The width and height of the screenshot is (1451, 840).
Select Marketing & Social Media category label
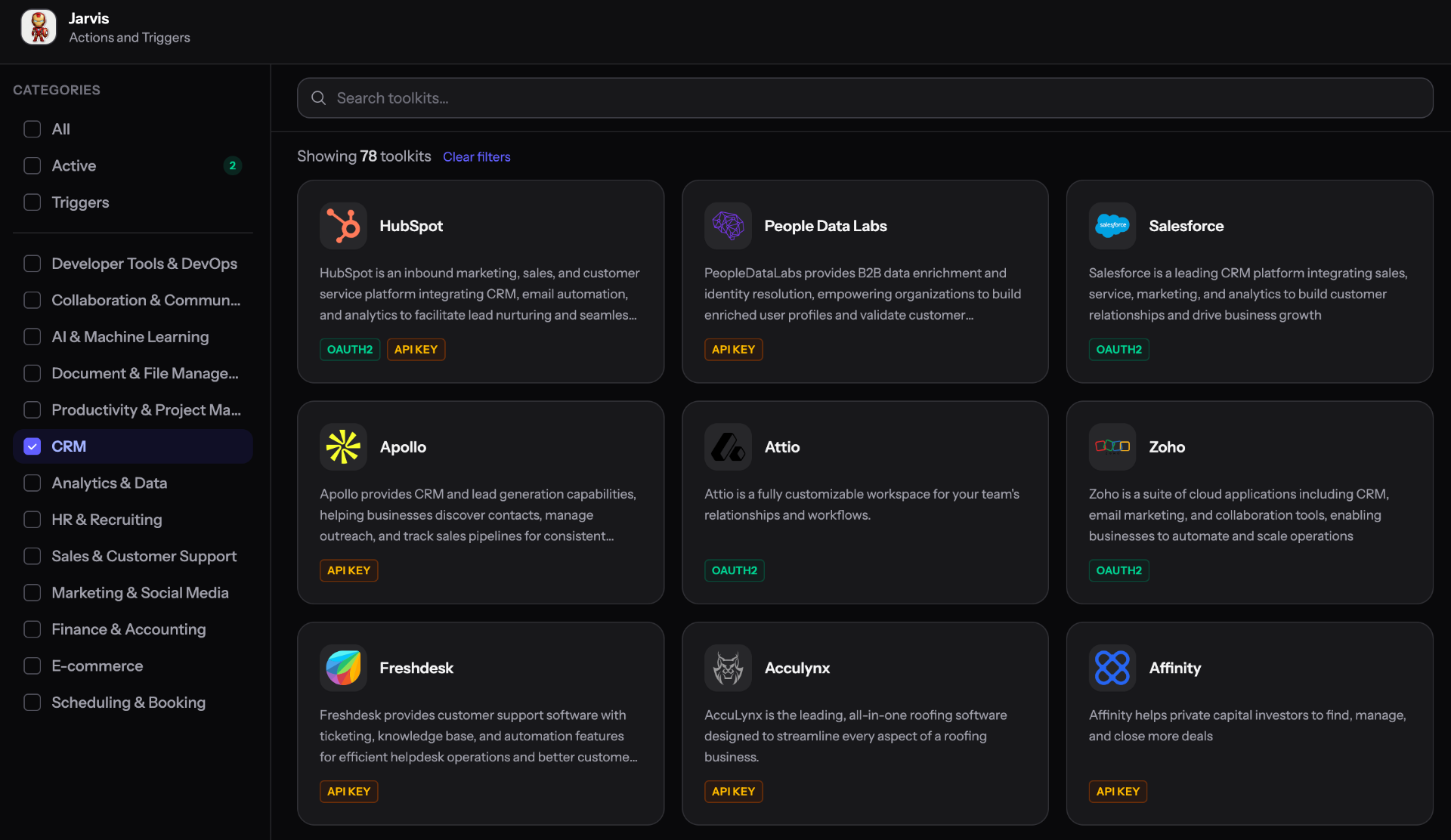click(140, 593)
